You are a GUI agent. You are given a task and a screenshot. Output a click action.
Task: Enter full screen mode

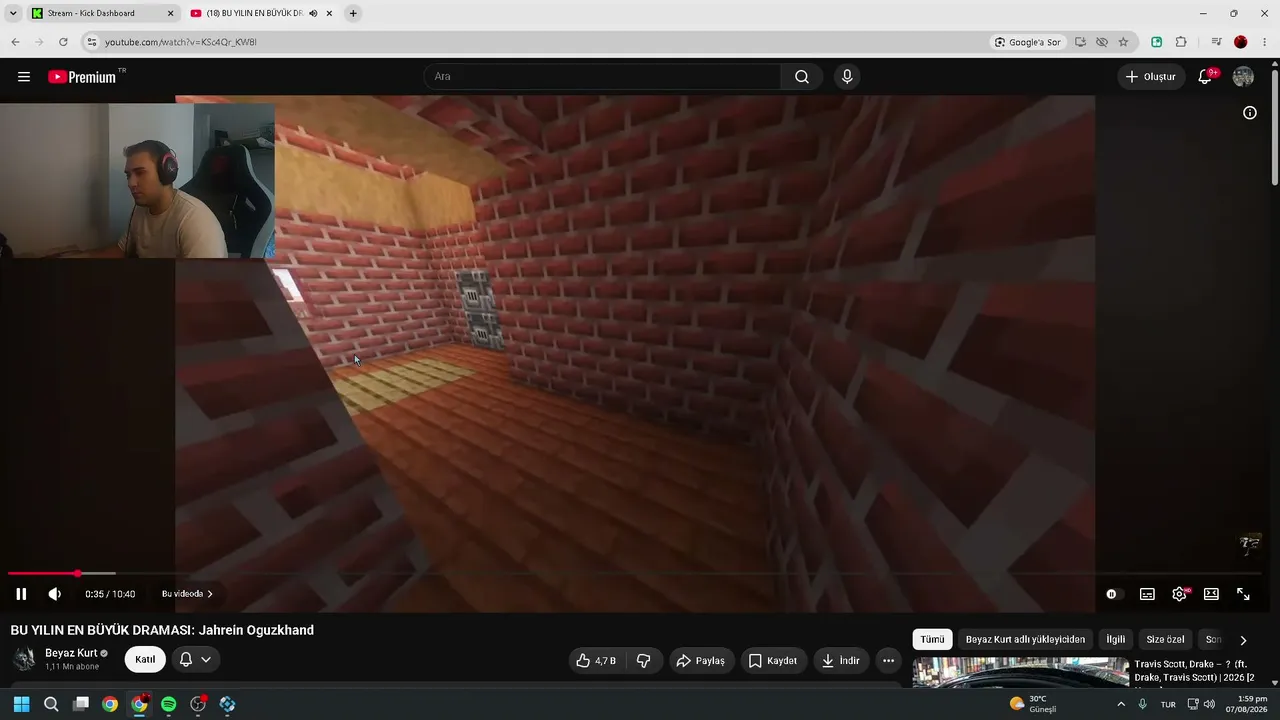pyautogui.click(x=1243, y=594)
